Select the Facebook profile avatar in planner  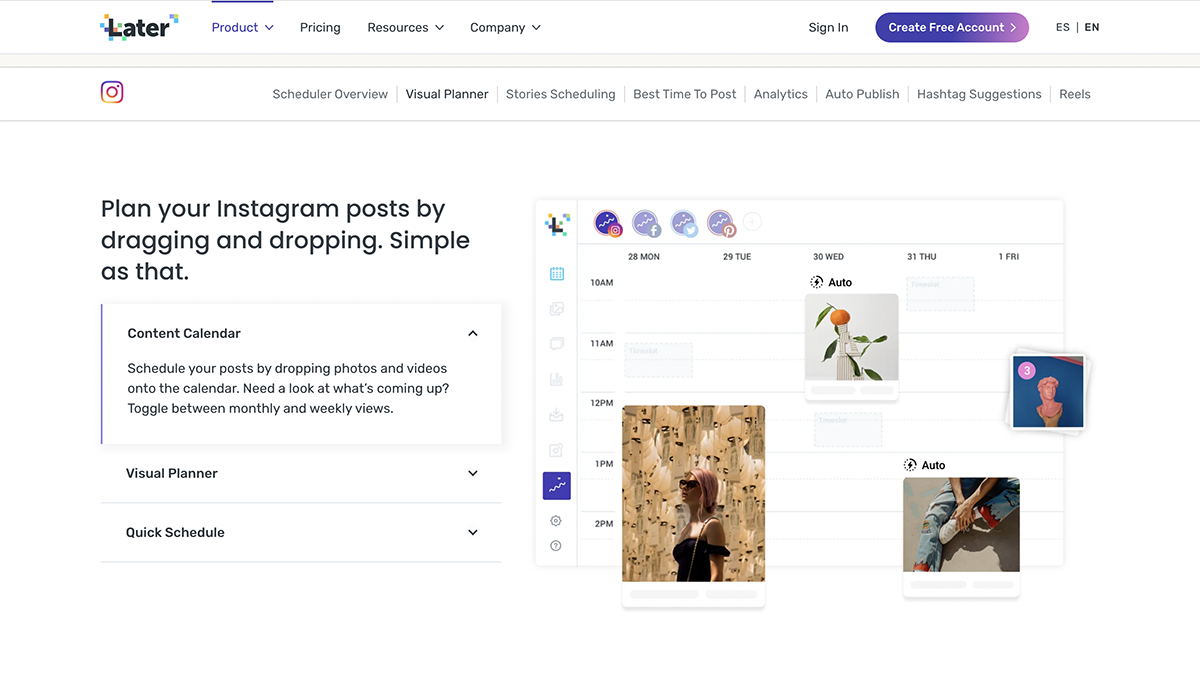(x=646, y=223)
